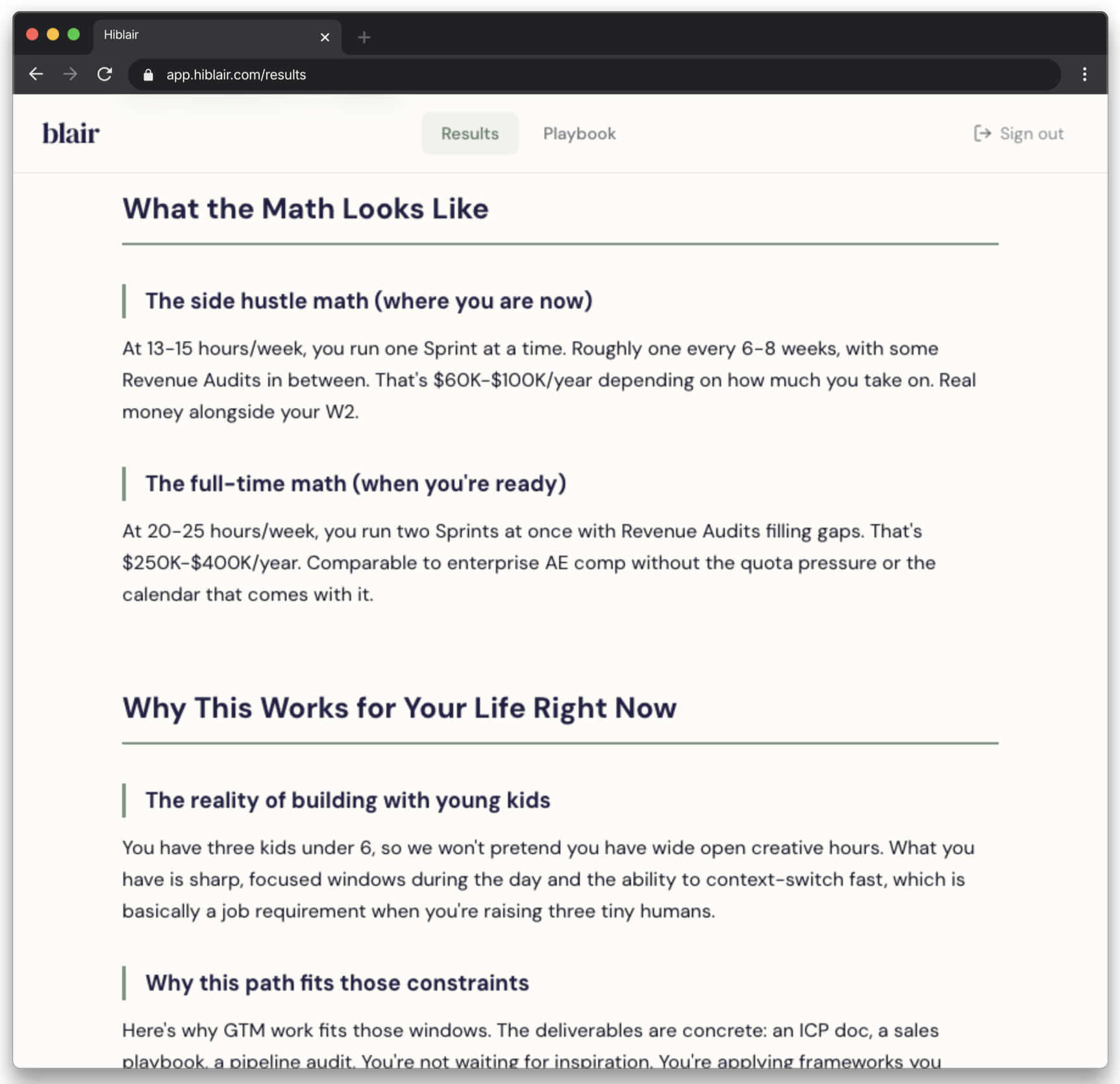
Task: Reload the page with the refresh icon
Action: (105, 75)
